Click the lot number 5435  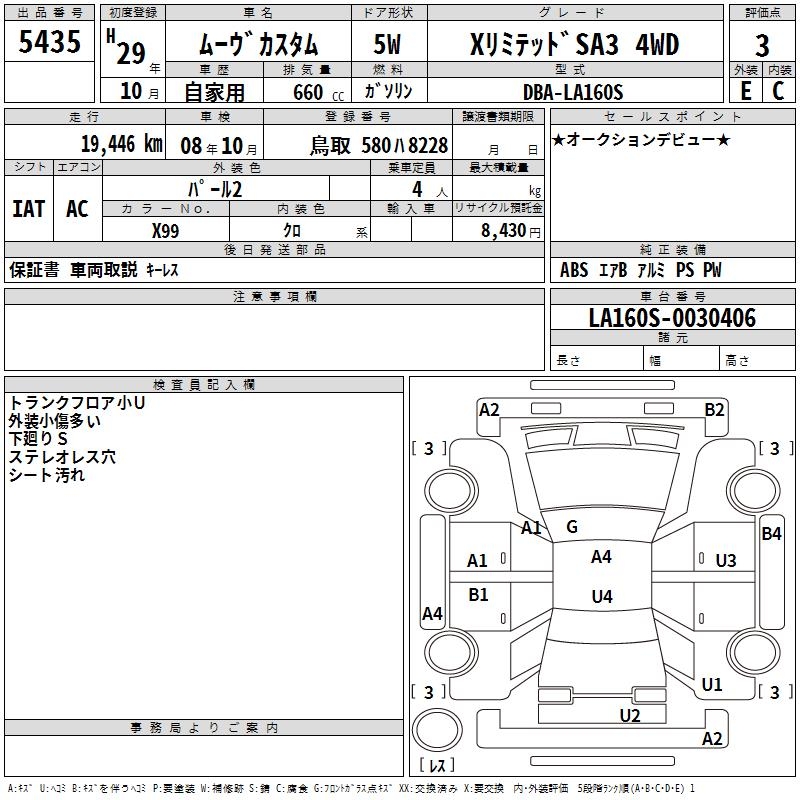point(50,42)
